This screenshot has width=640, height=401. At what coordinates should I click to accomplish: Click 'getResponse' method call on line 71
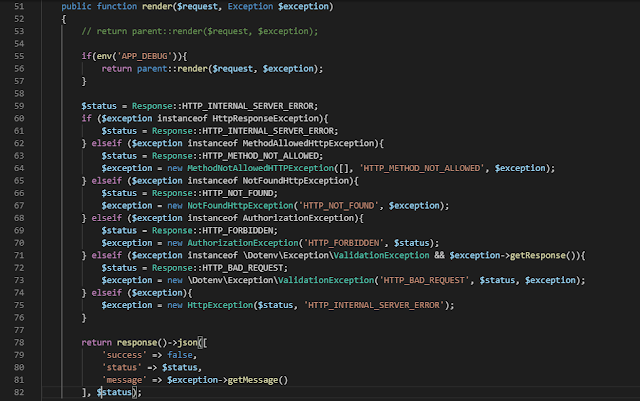pyautogui.click(x=538, y=256)
